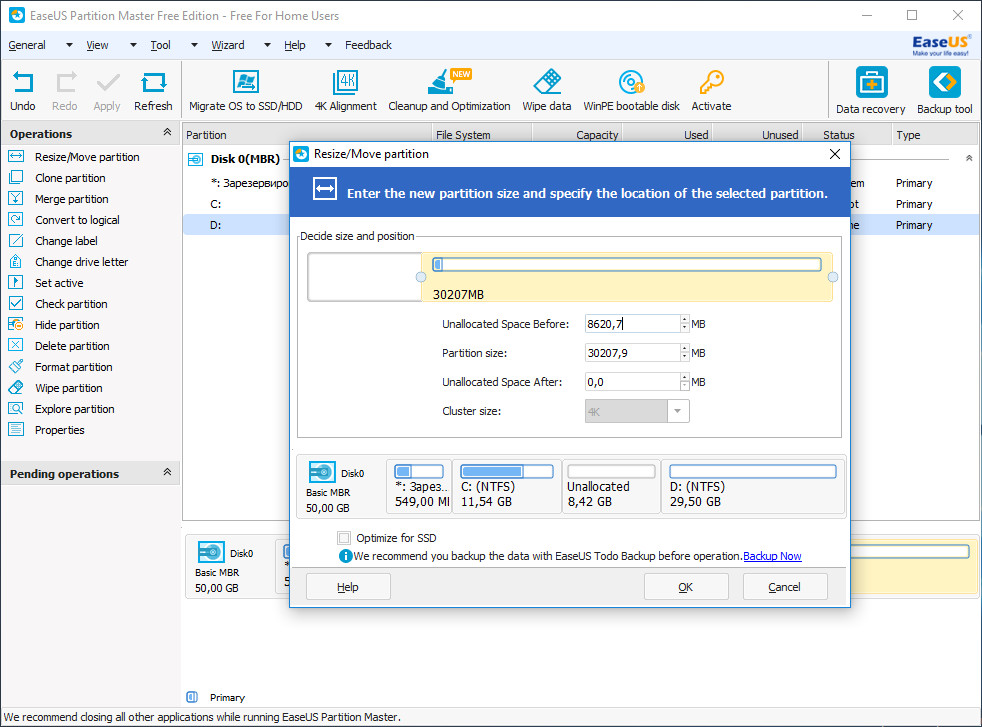Open the Tool menu dropdown arrow
982x727 pixels.
194,45
